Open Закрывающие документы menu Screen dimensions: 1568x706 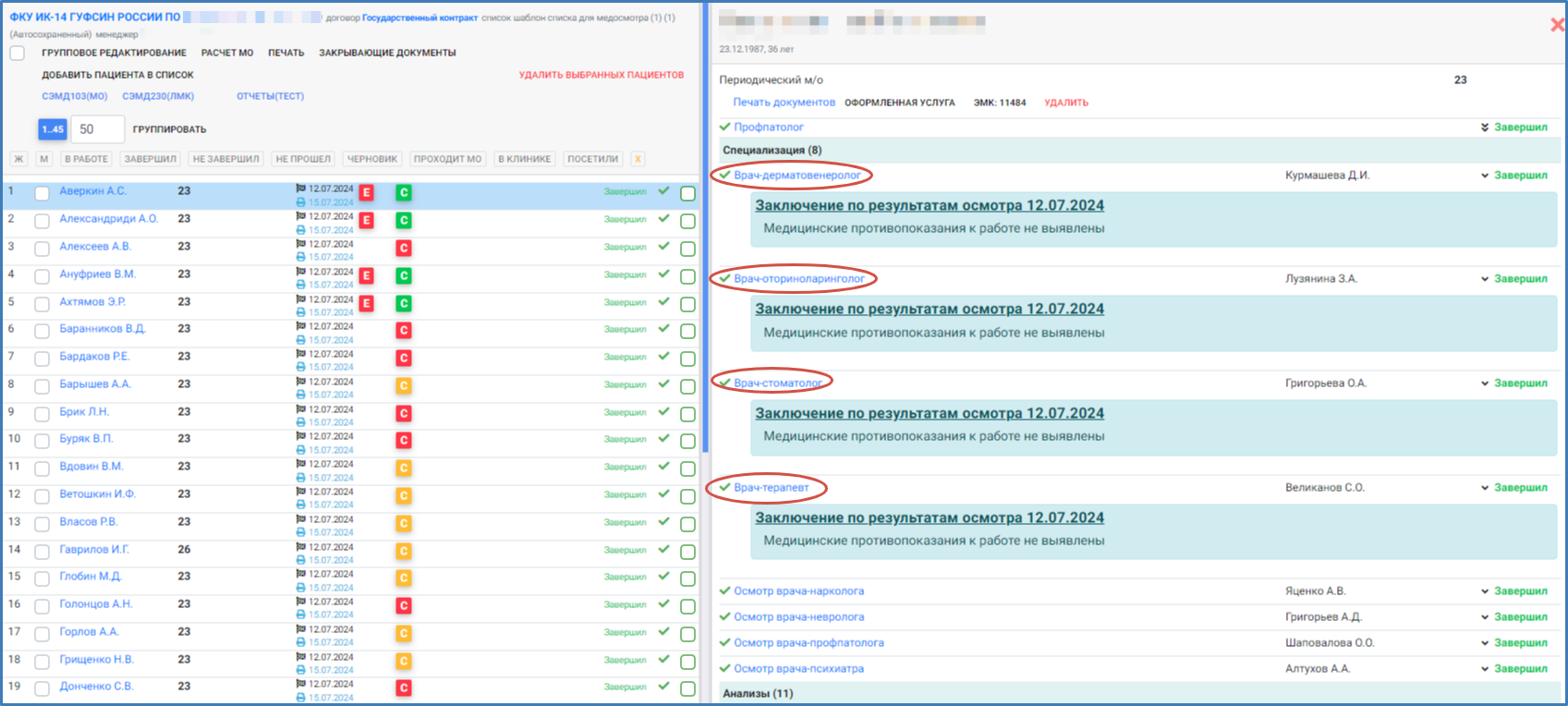387,53
